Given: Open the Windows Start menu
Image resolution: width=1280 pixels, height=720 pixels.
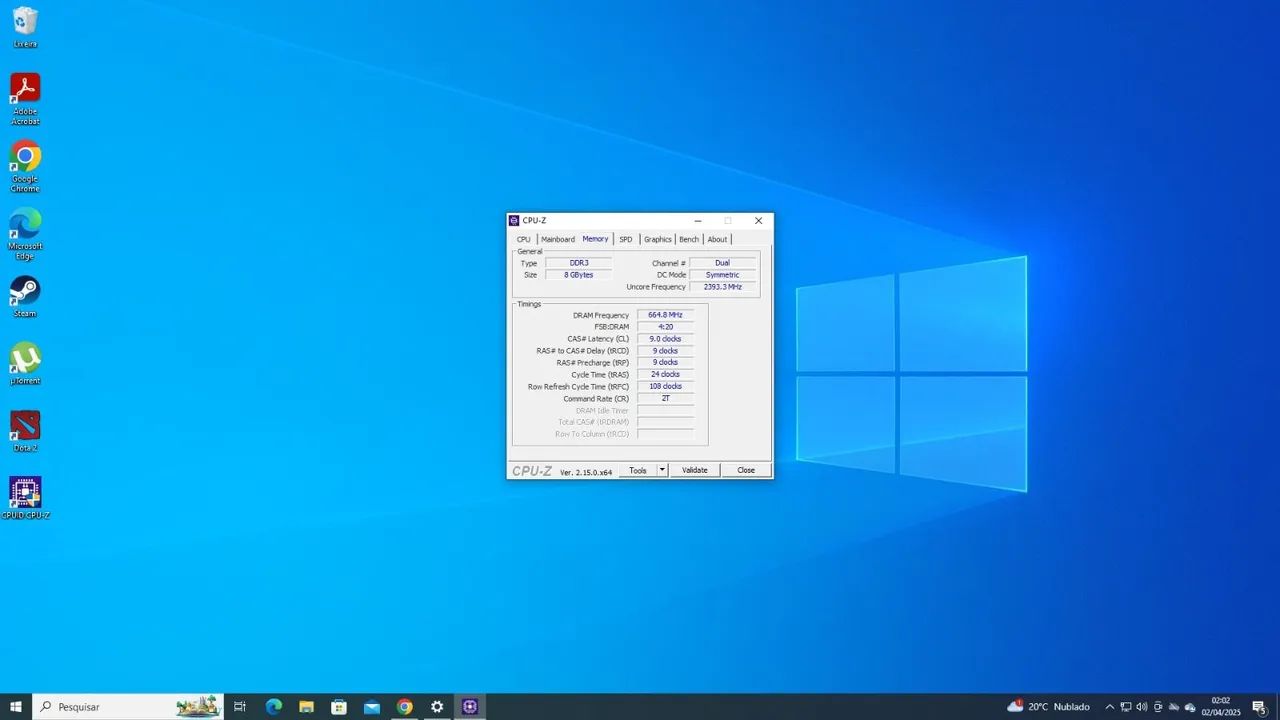Looking at the screenshot, I should pos(16,707).
